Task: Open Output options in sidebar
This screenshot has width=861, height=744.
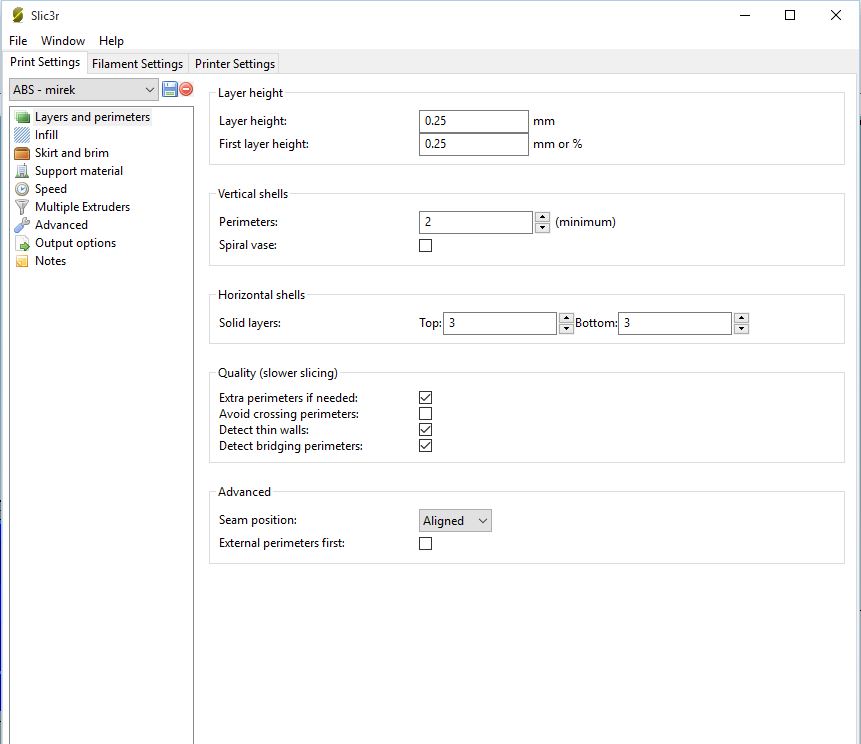Action: coord(75,243)
